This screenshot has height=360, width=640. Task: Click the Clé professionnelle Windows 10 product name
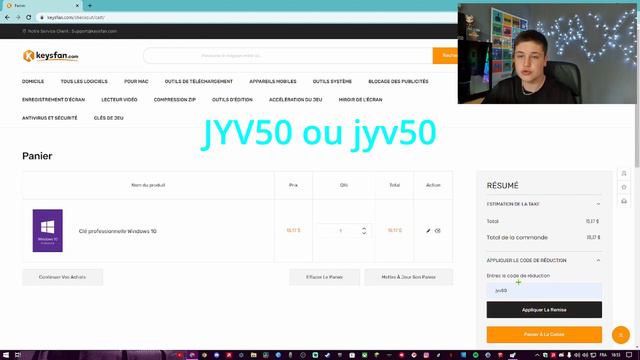(x=118, y=231)
